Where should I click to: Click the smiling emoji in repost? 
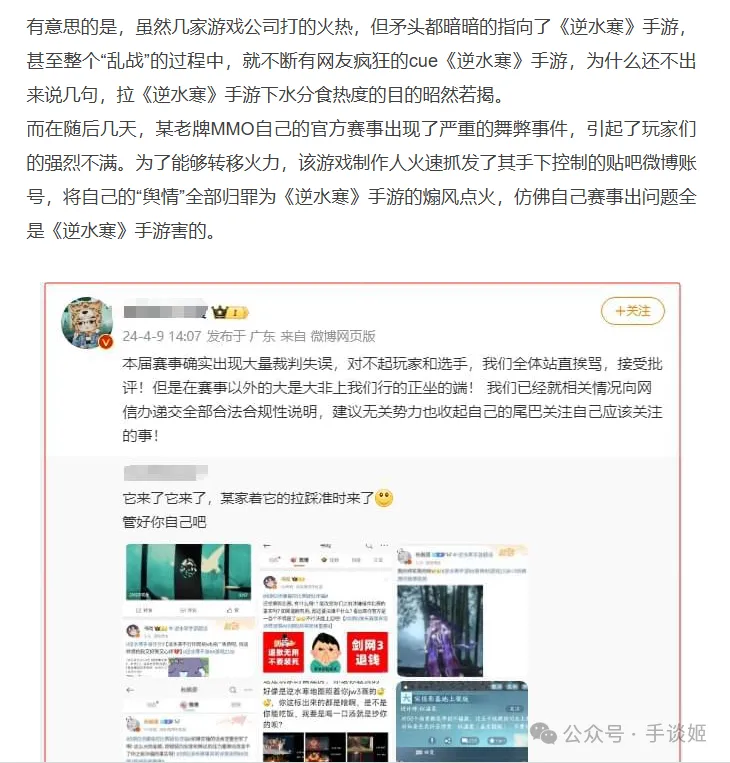point(384,498)
